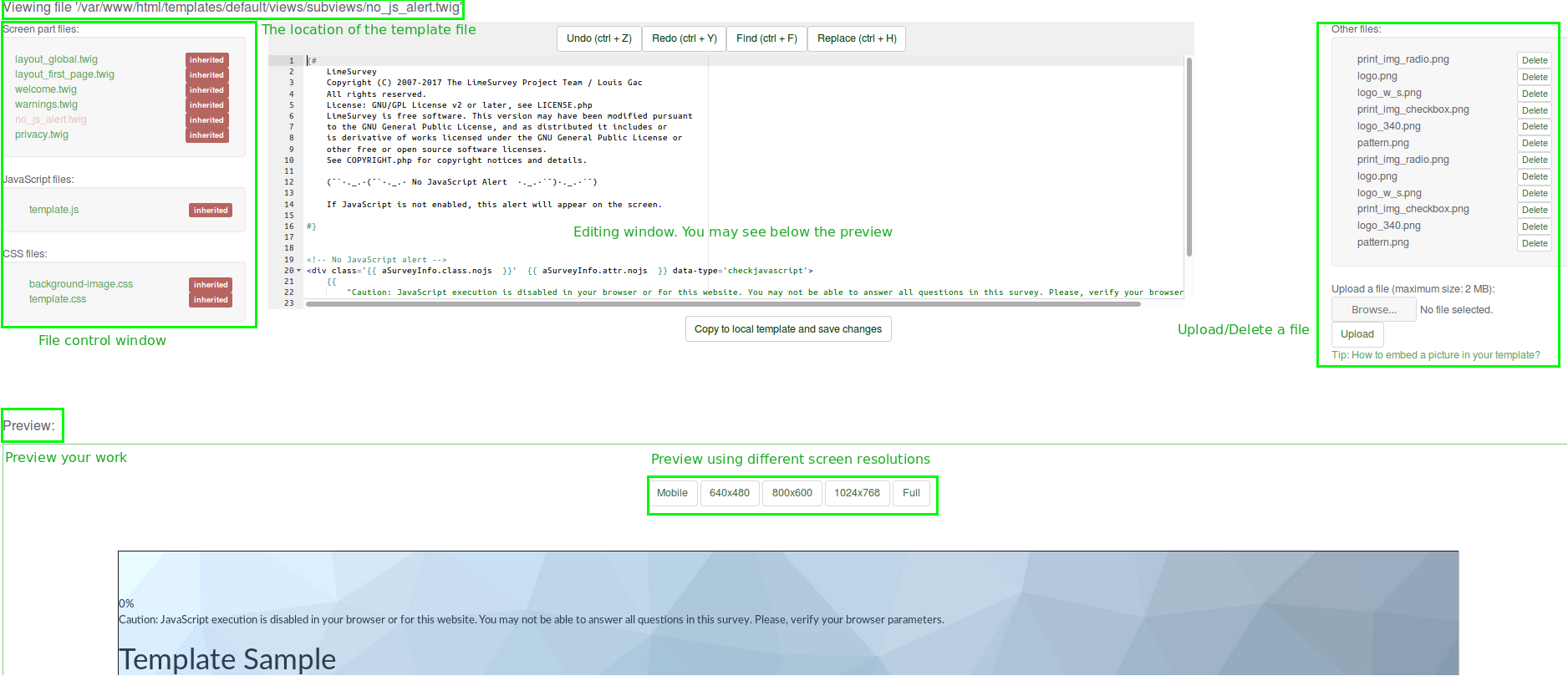Open welcome.twig screen part file

pos(46,89)
